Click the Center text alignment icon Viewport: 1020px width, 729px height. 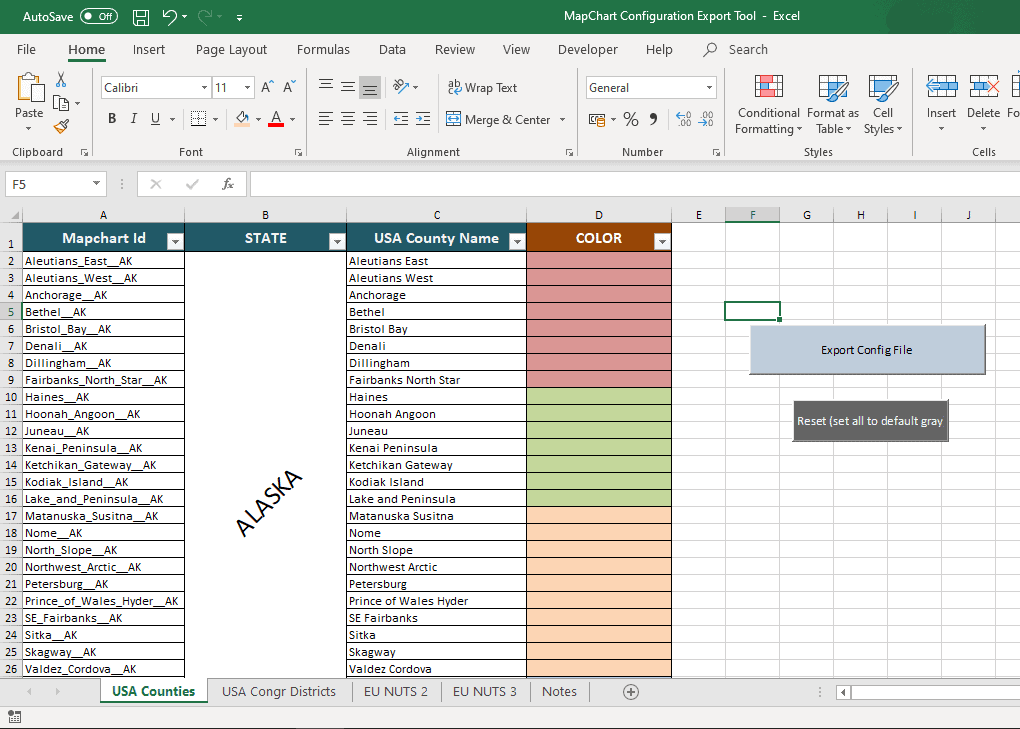point(348,118)
